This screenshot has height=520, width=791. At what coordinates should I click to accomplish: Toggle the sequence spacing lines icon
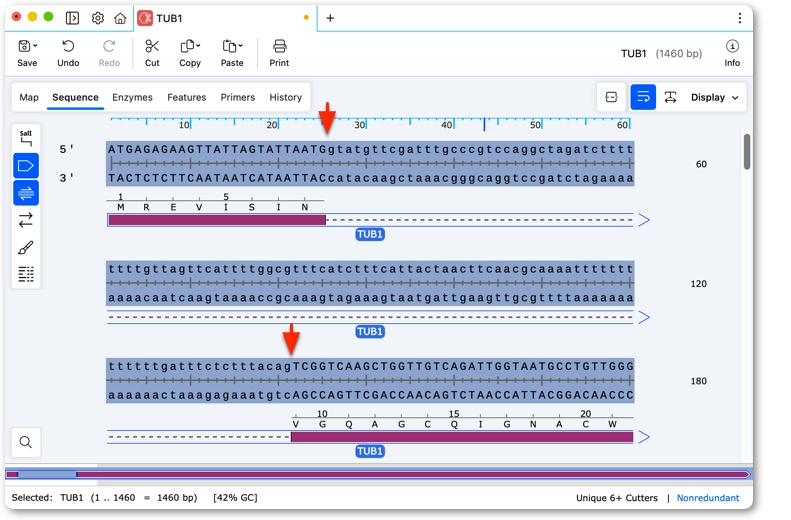click(x=26, y=274)
